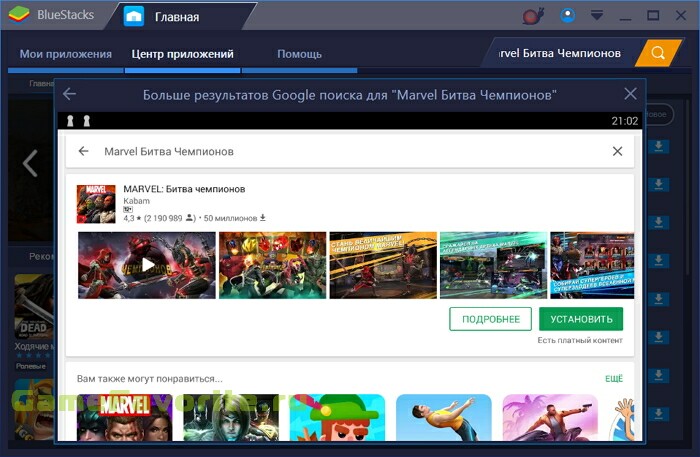
Task: Click the MARVEL: Битва чемпионов title
Action: click(x=184, y=189)
